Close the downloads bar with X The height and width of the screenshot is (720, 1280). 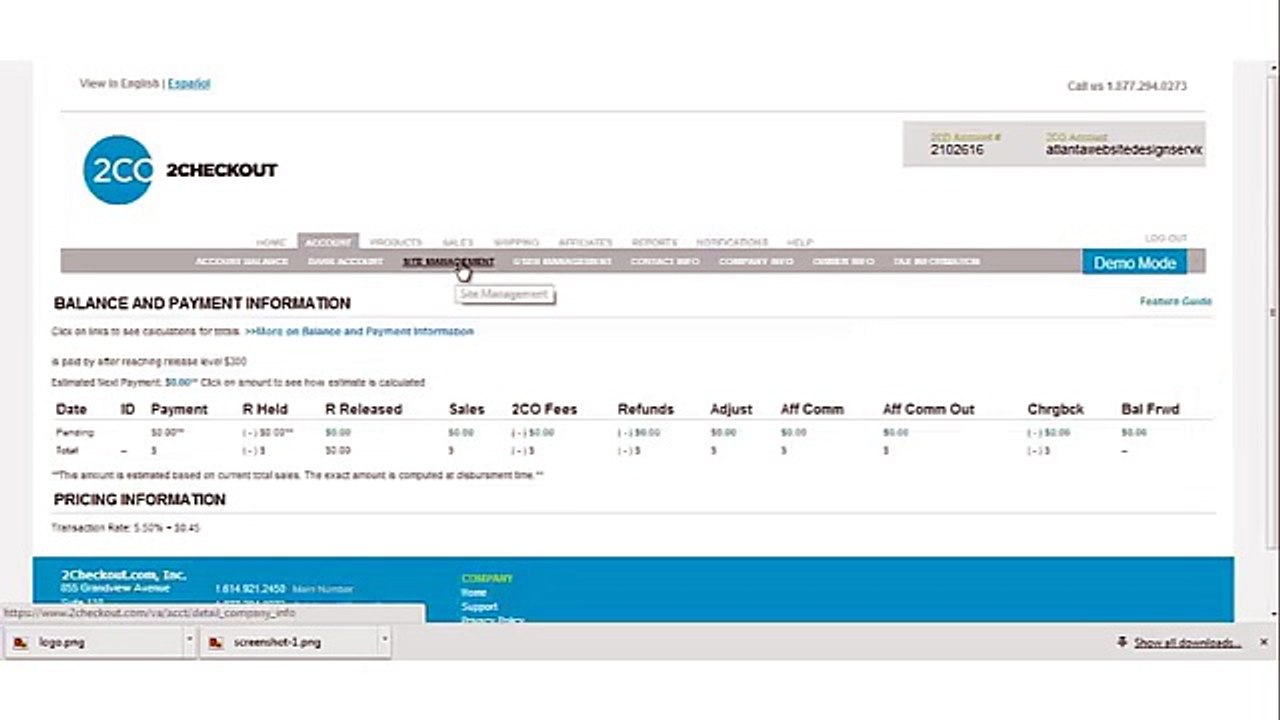pos(1263,642)
